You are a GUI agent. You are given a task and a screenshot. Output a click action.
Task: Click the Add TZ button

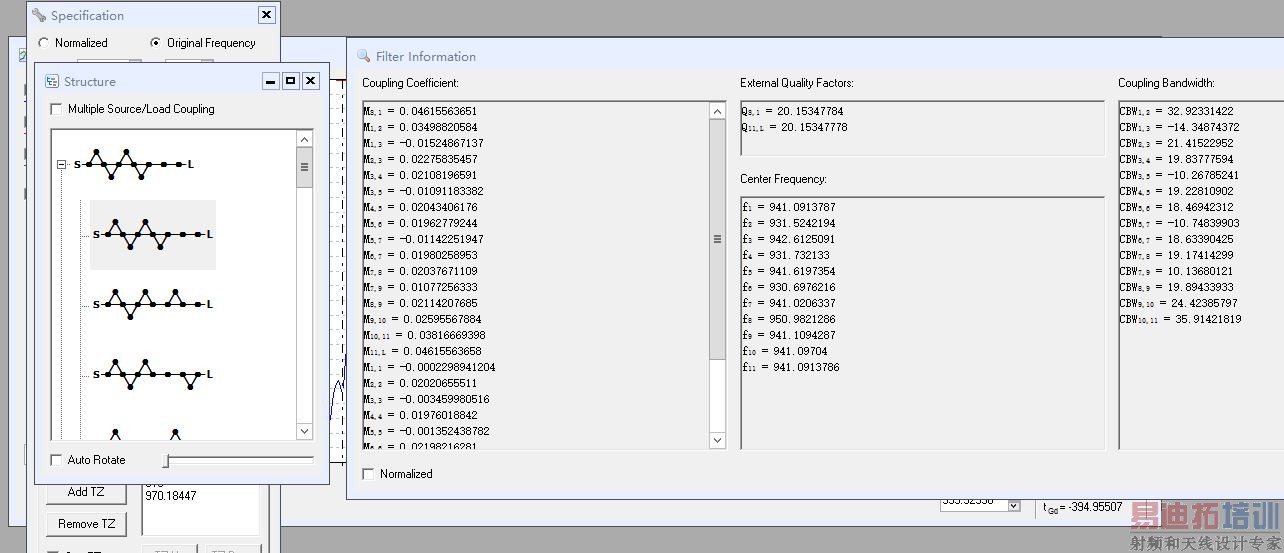(x=86, y=492)
